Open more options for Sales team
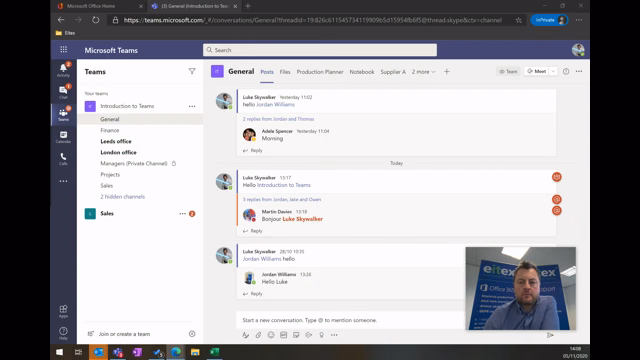This screenshot has width=640, height=360. pos(182,213)
